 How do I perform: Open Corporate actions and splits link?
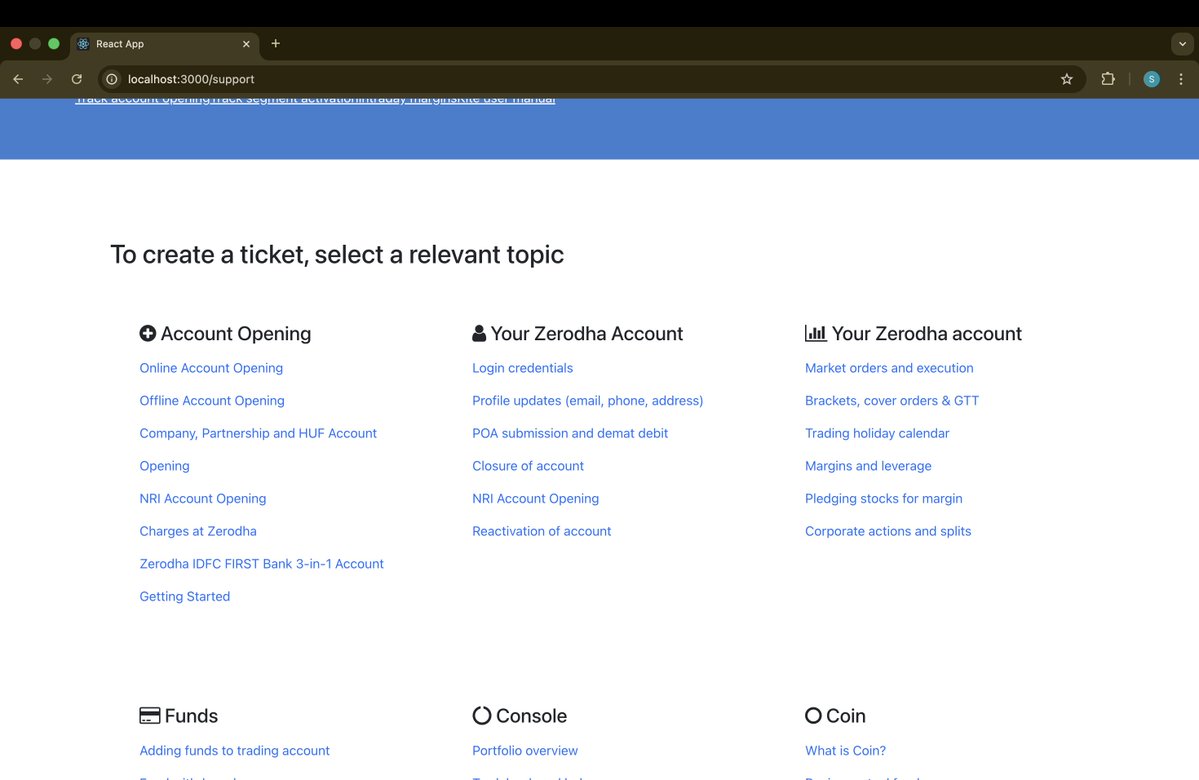888,531
